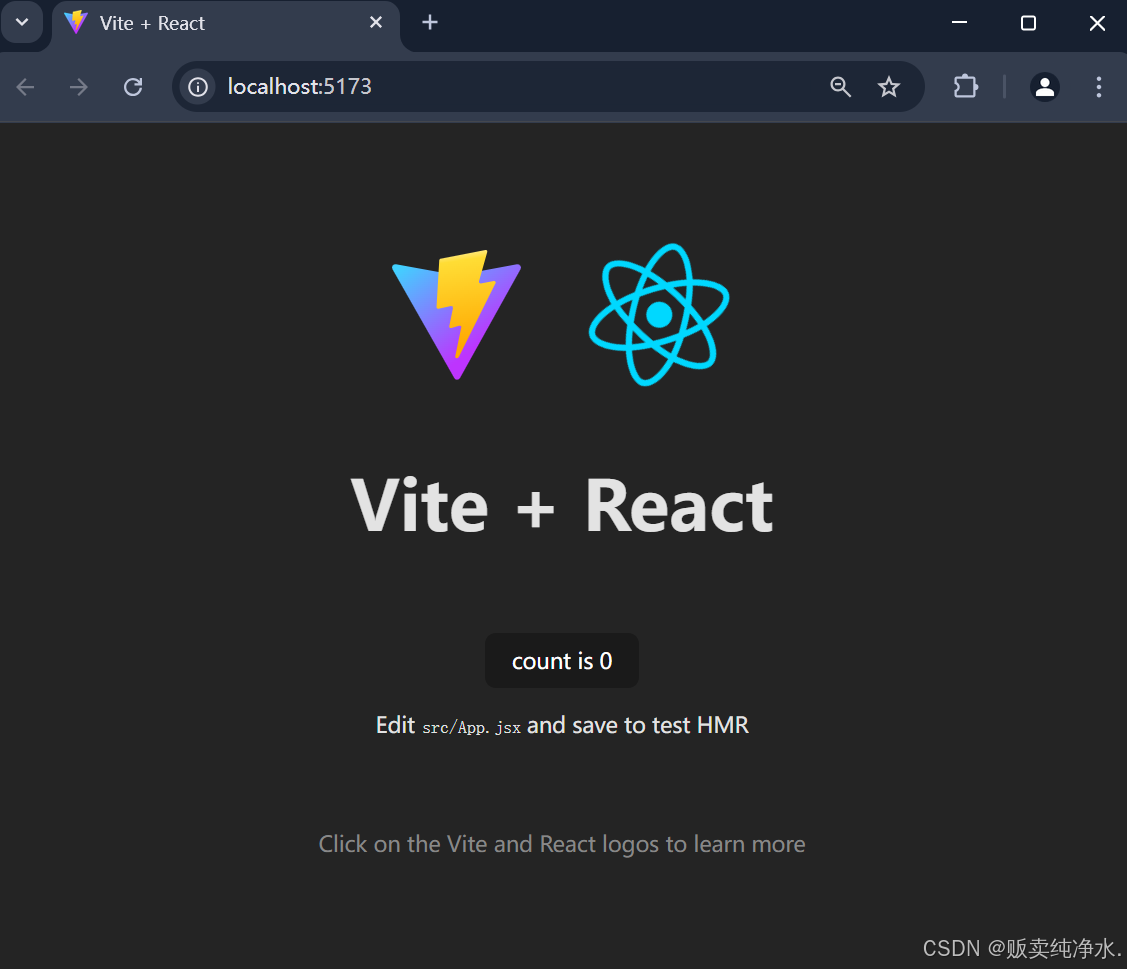Image resolution: width=1127 pixels, height=969 pixels.
Task: Reload the page with refresh icon
Action: coord(133,87)
